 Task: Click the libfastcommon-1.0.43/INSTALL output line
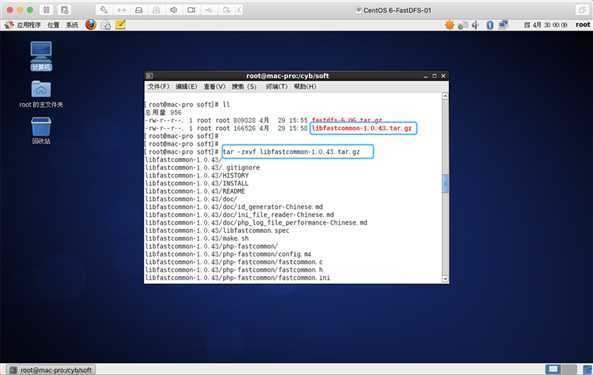(197, 183)
